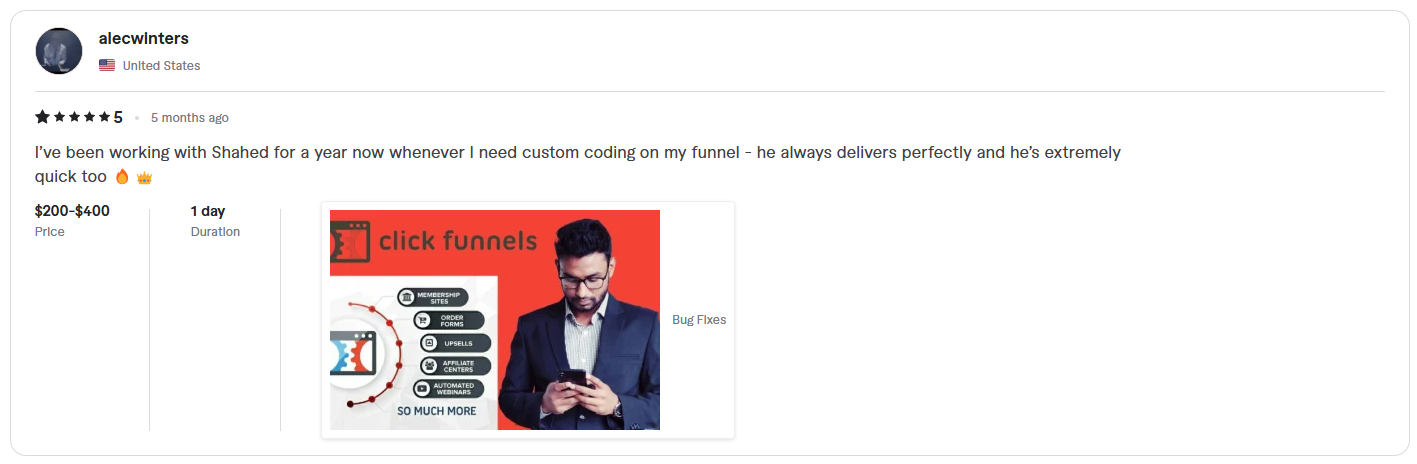Click the United States flag icon
The width and height of the screenshot is (1417, 464).
(x=107, y=66)
